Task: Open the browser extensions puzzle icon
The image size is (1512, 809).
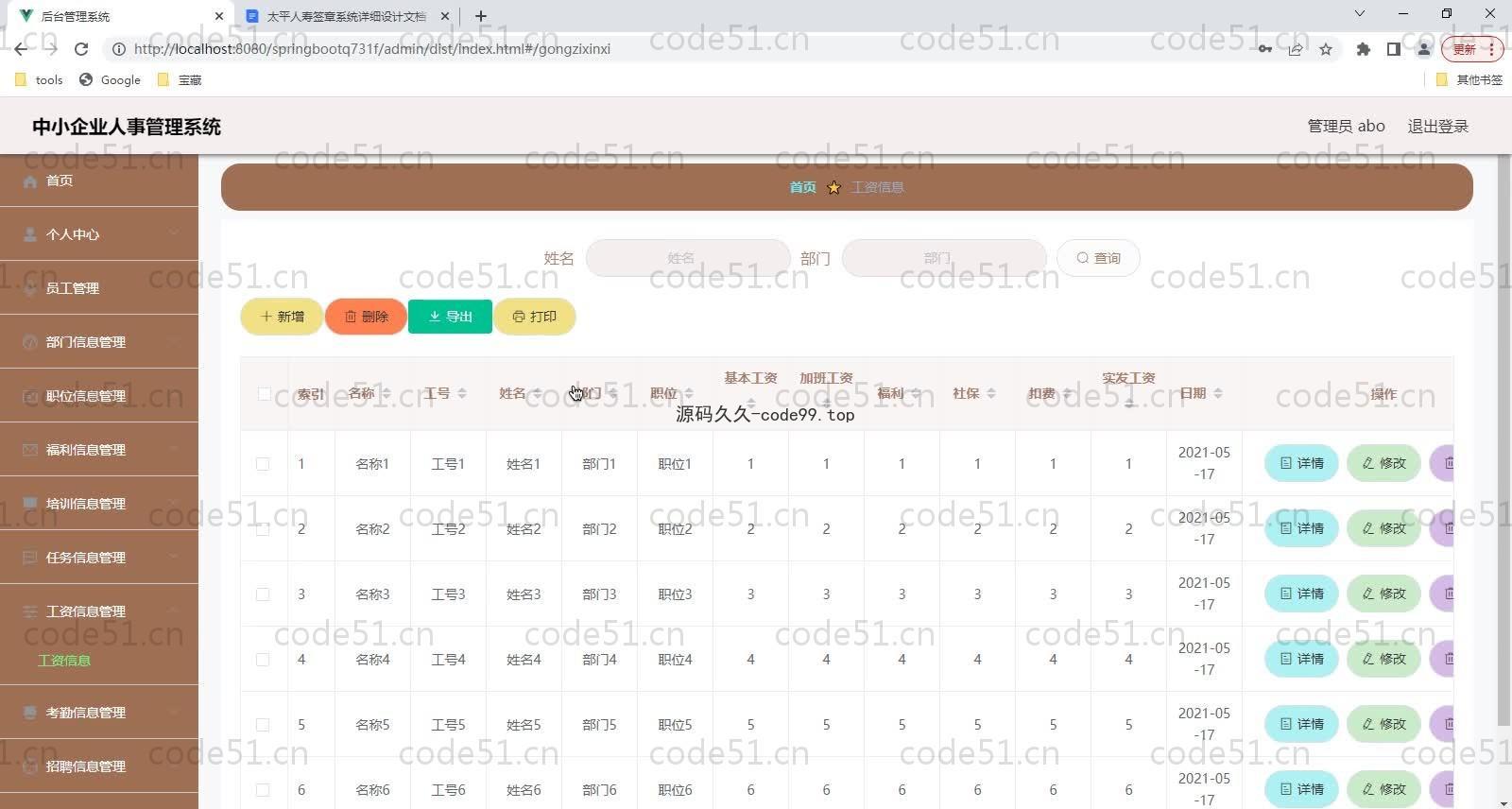Action: [x=1363, y=49]
